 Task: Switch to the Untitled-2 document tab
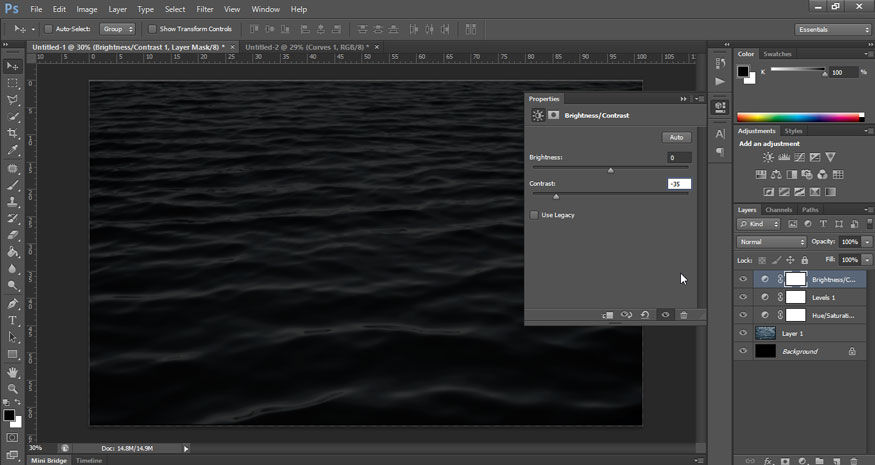(304, 47)
